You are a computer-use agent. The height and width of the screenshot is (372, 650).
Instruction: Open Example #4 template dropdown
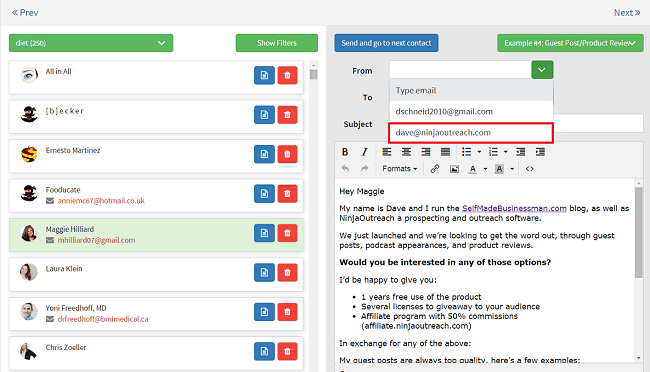(x=570, y=43)
